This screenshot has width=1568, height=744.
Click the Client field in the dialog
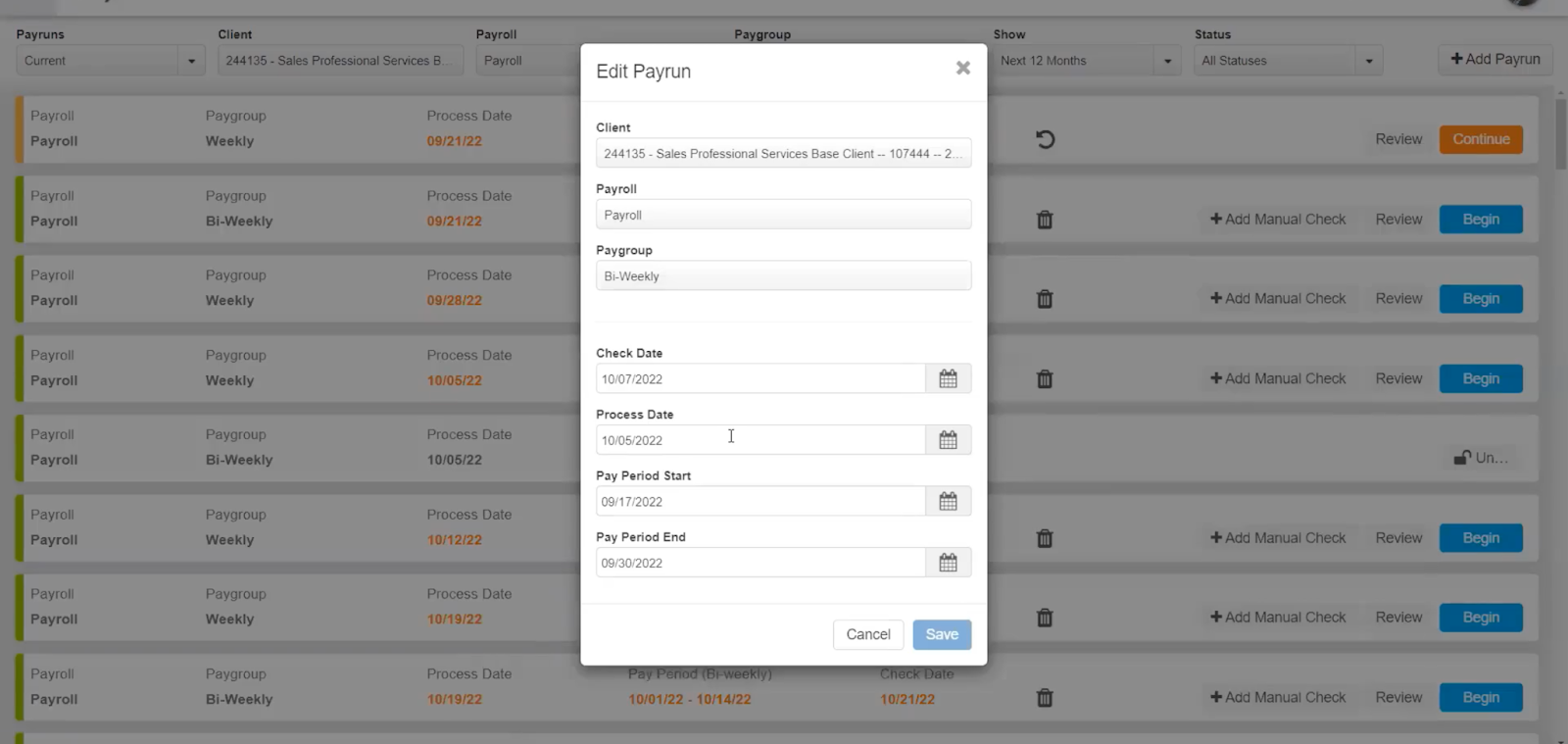[783, 153]
